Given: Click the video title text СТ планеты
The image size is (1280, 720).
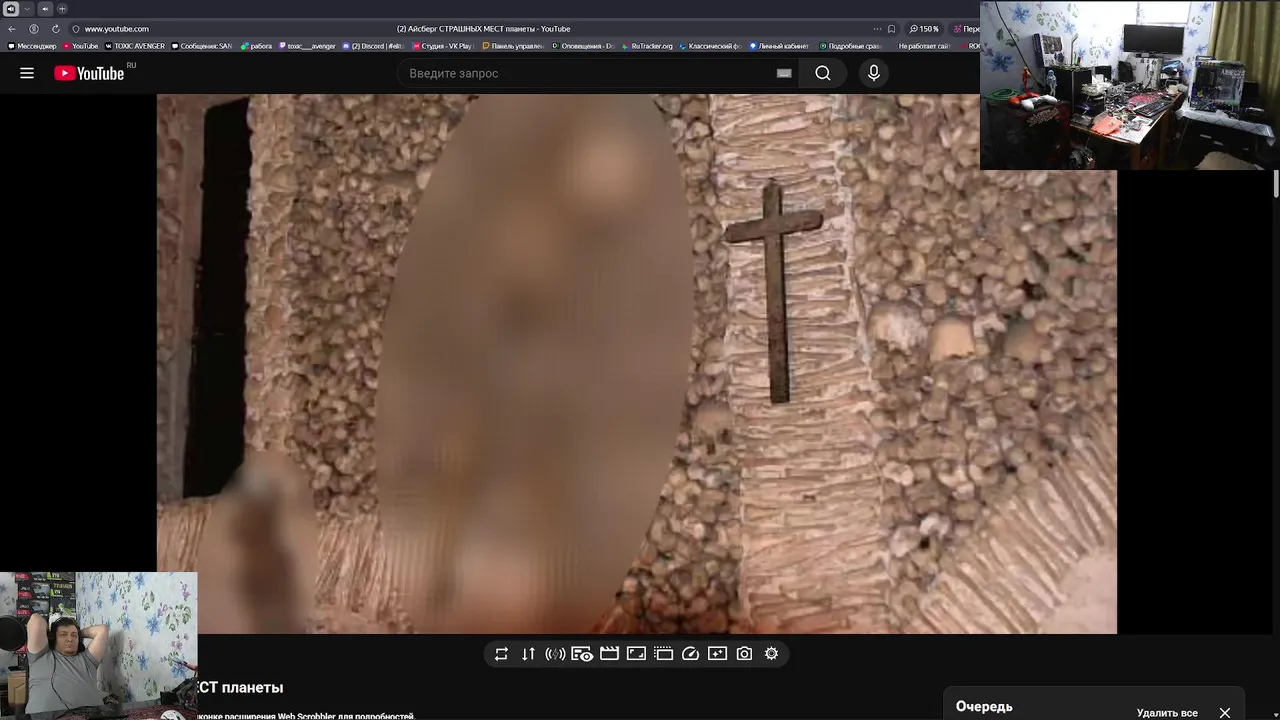Looking at the screenshot, I should (x=240, y=688).
